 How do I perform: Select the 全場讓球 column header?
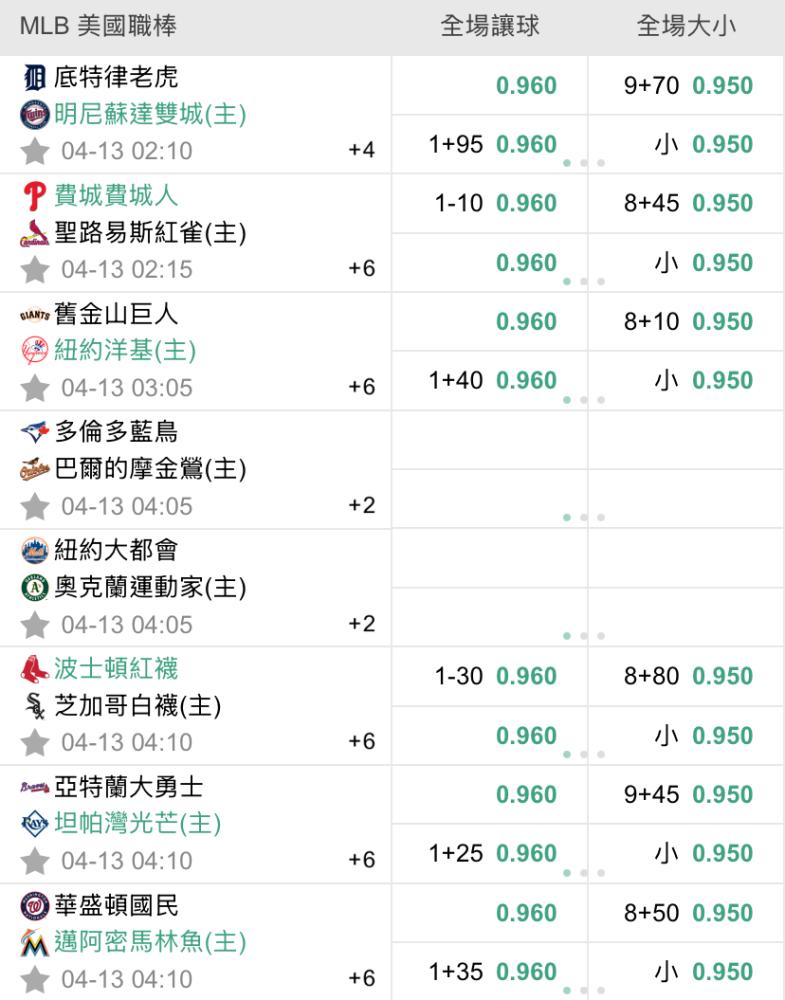pyautogui.click(x=490, y=27)
